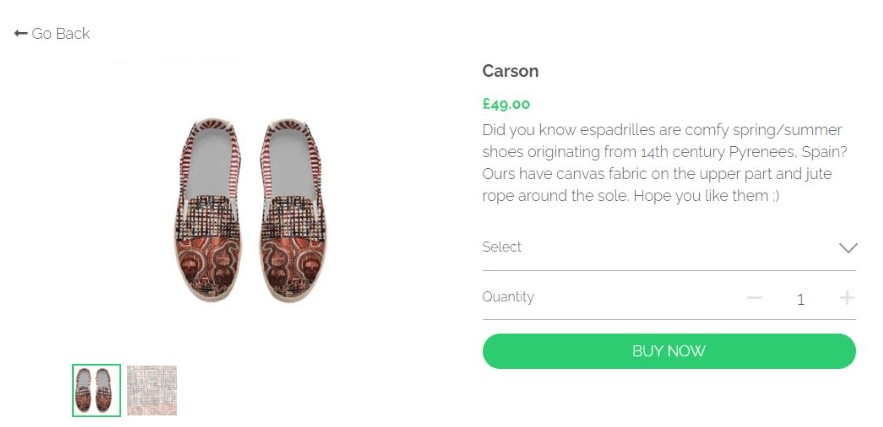Screen dimensions: 883x427
Task: Click the espadrilles description paragraph
Action: [662, 163]
